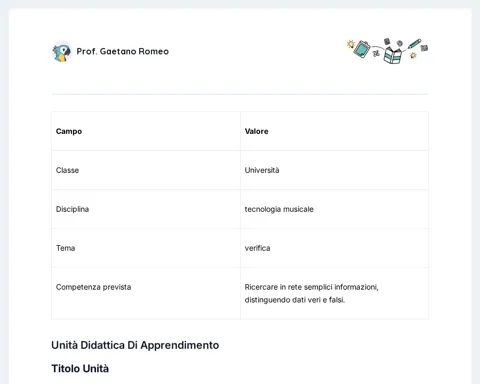This screenshot has height=384, width=480.
Task: Click the school supplies illustration
Action: coord(387,51)
